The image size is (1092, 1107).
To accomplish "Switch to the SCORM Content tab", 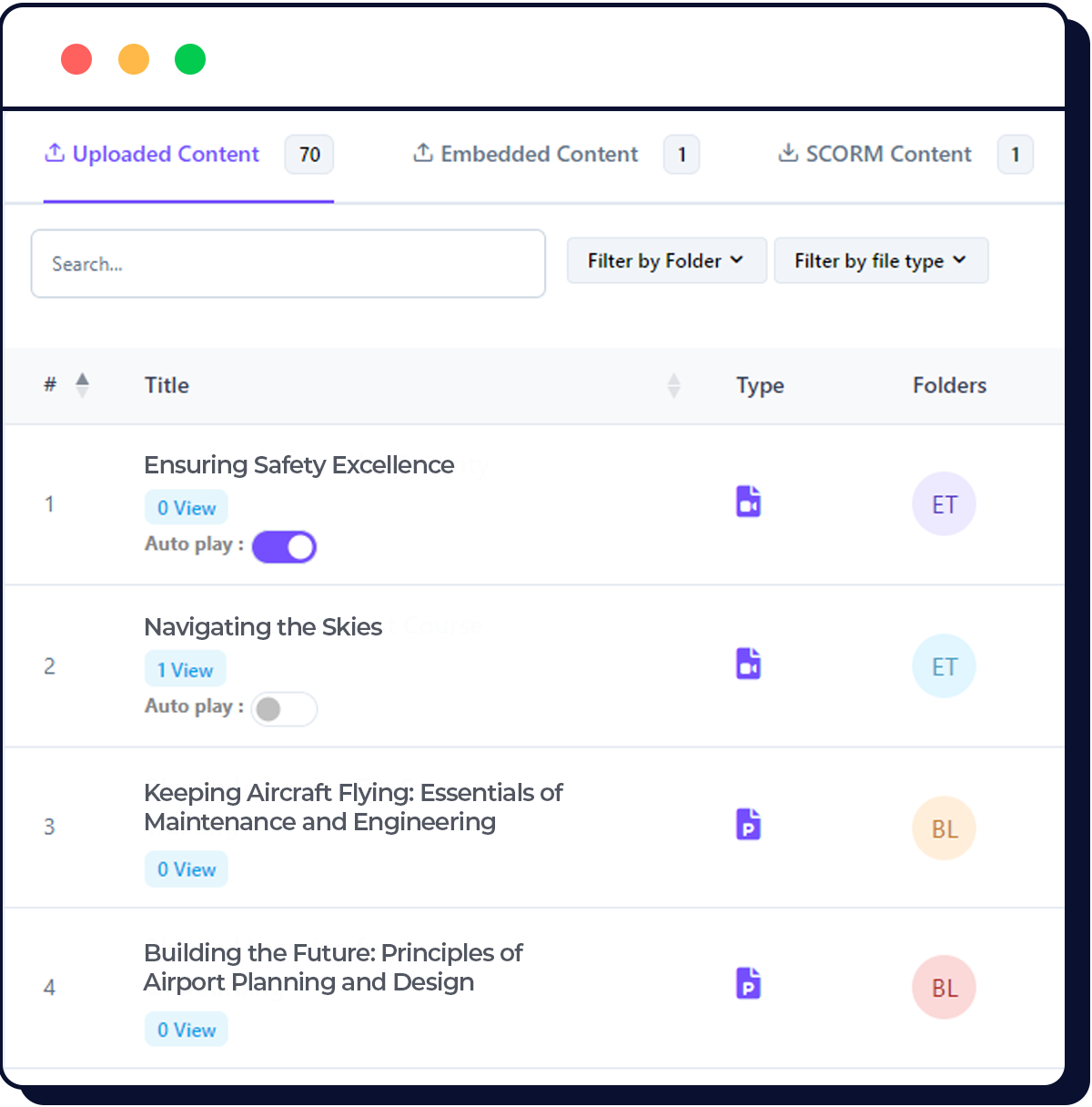I will (x=887, y=155).
